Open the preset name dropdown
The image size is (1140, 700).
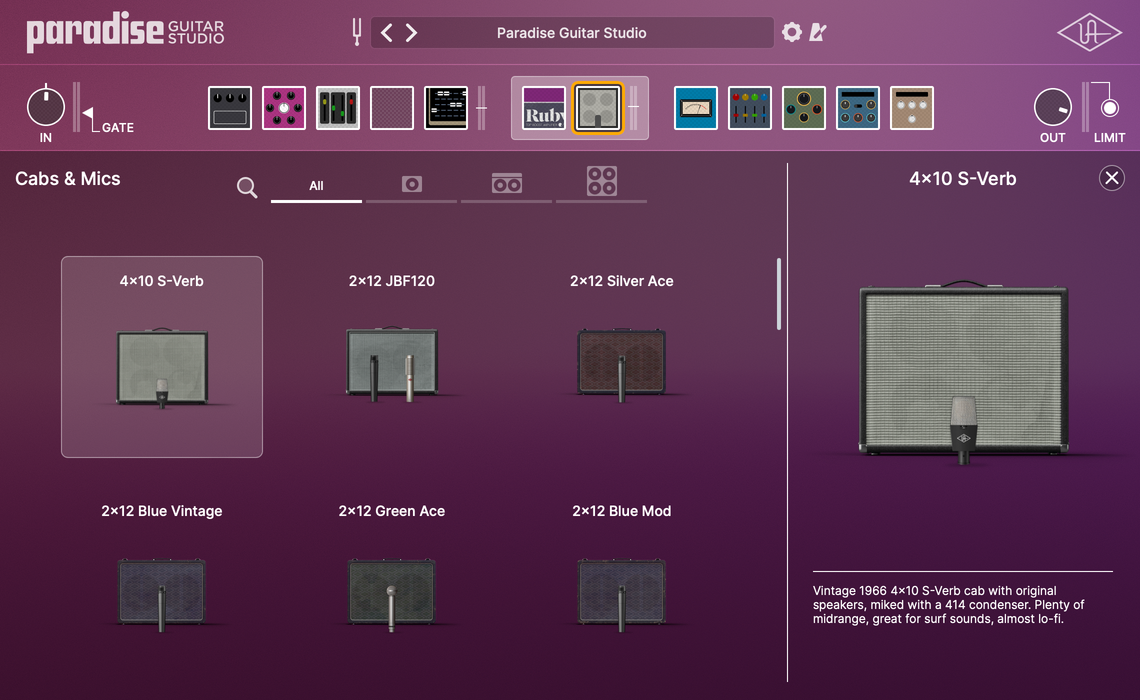[x=570, y=32]
